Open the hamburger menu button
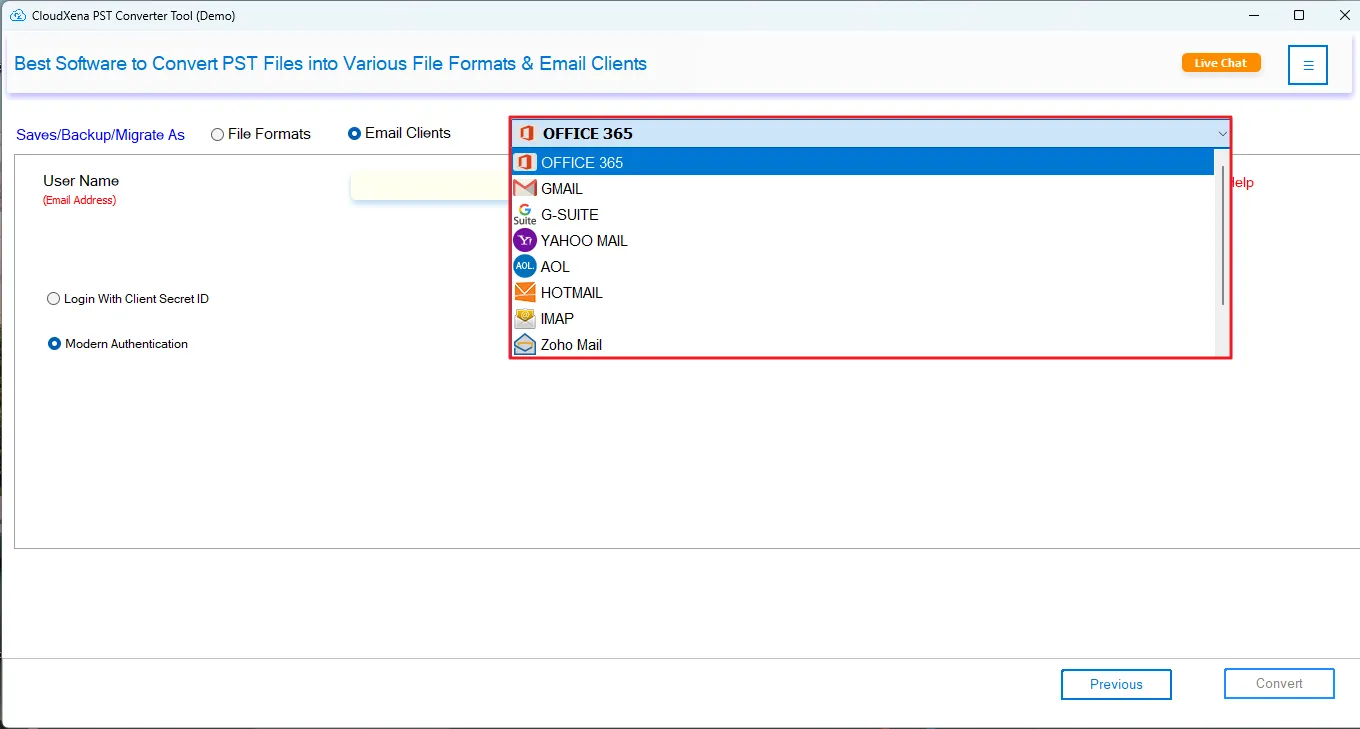 point(1307,65)
